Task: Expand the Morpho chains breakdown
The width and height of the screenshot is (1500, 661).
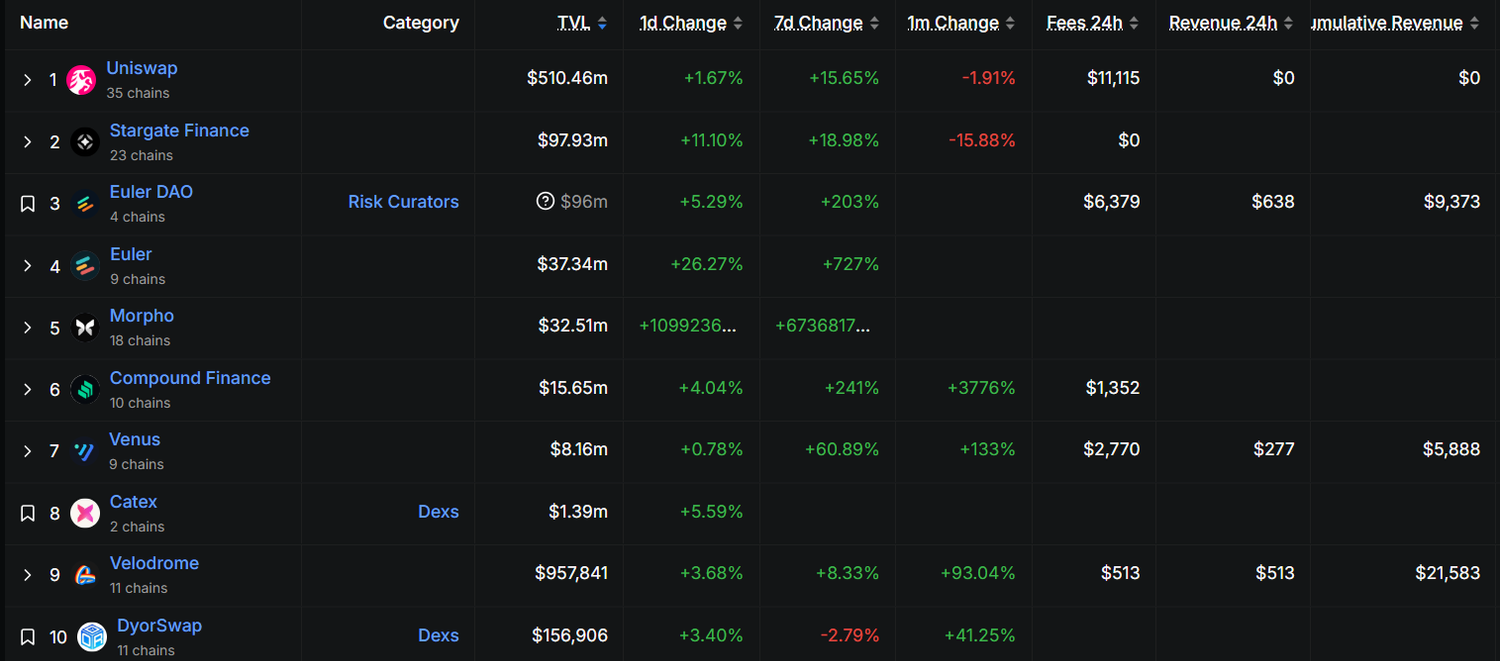Action: coord(28,328)
